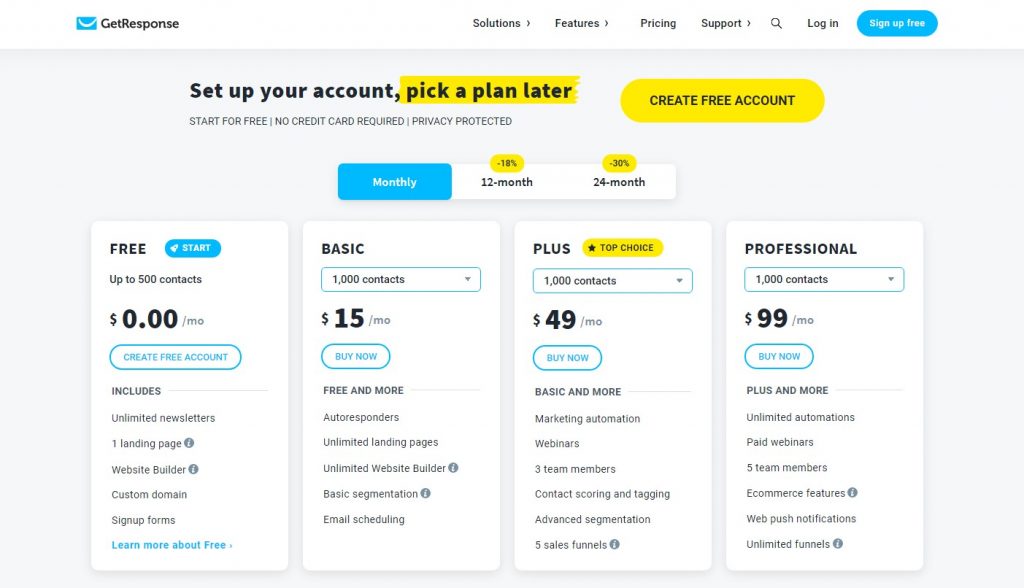
Task: Open the Pricing page from navigation
Action: tap(658, 23)
